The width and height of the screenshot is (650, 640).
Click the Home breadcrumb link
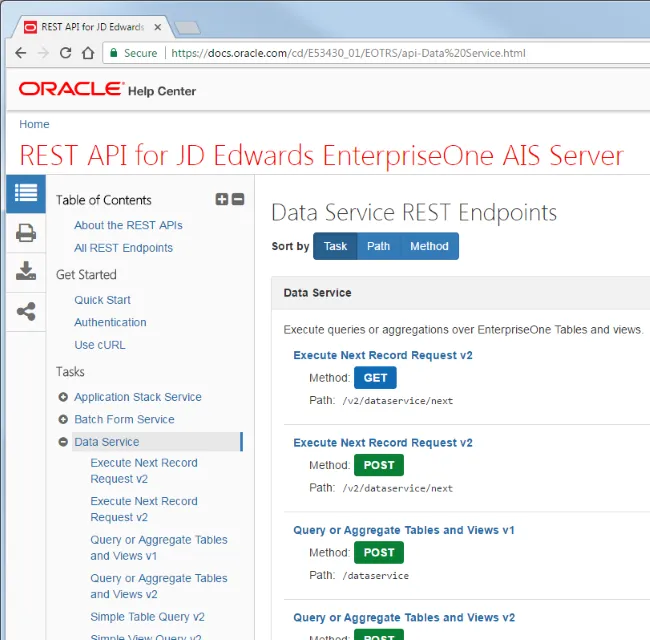(x=34, y=124)
